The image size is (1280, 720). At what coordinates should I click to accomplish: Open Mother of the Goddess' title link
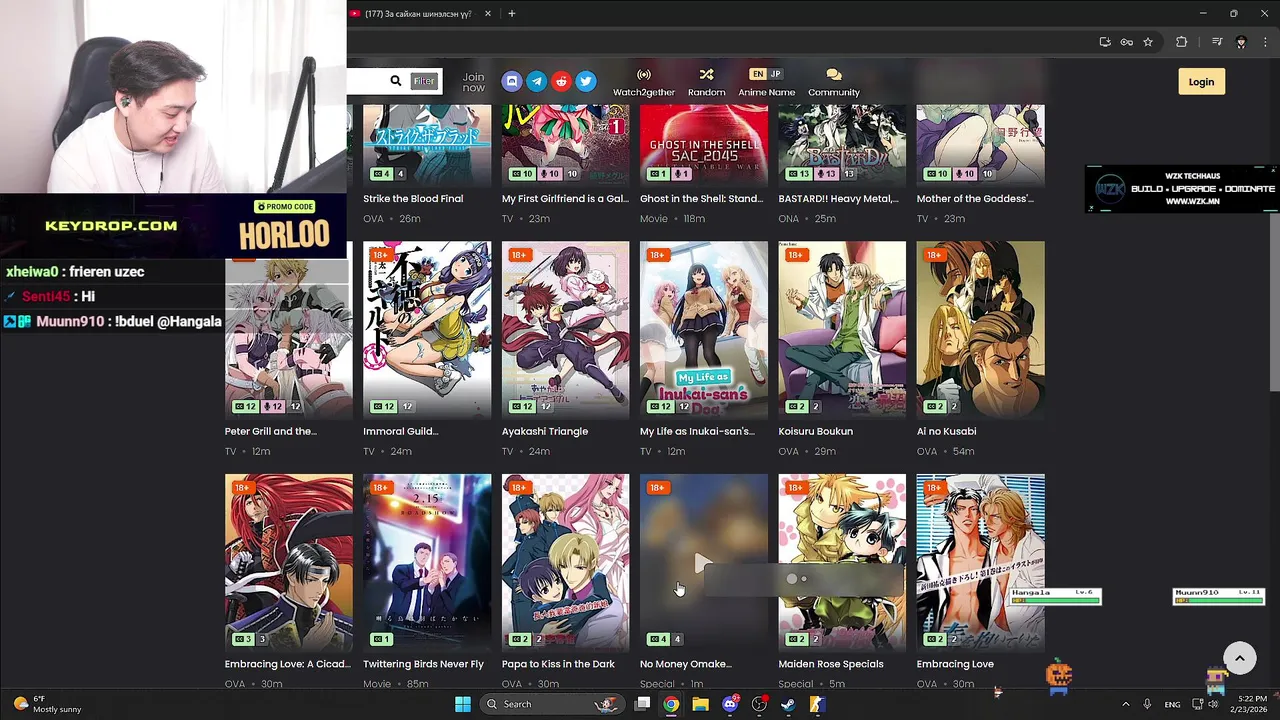[975, 199]
